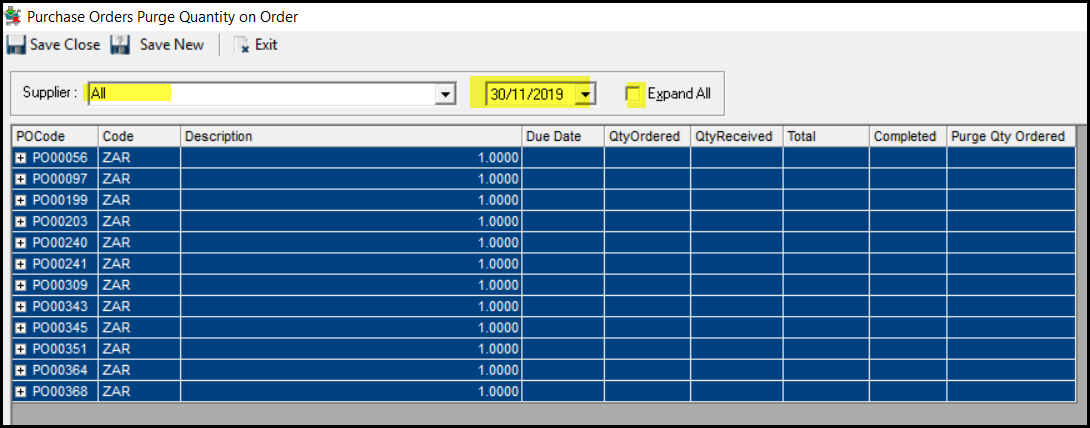Screen dimensions: 1090x428
Task: Click the Save New disk icon
Action: pyautogui.click(x=121, y=45)
